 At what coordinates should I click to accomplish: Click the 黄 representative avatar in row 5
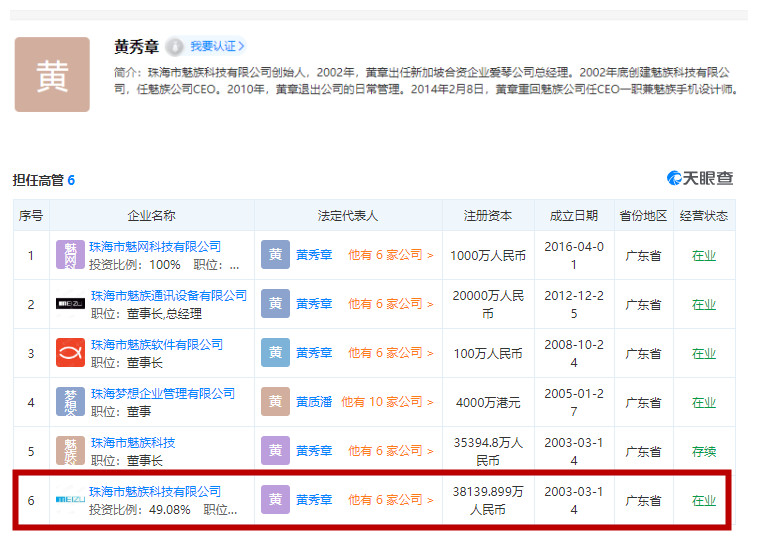(276, 450)
